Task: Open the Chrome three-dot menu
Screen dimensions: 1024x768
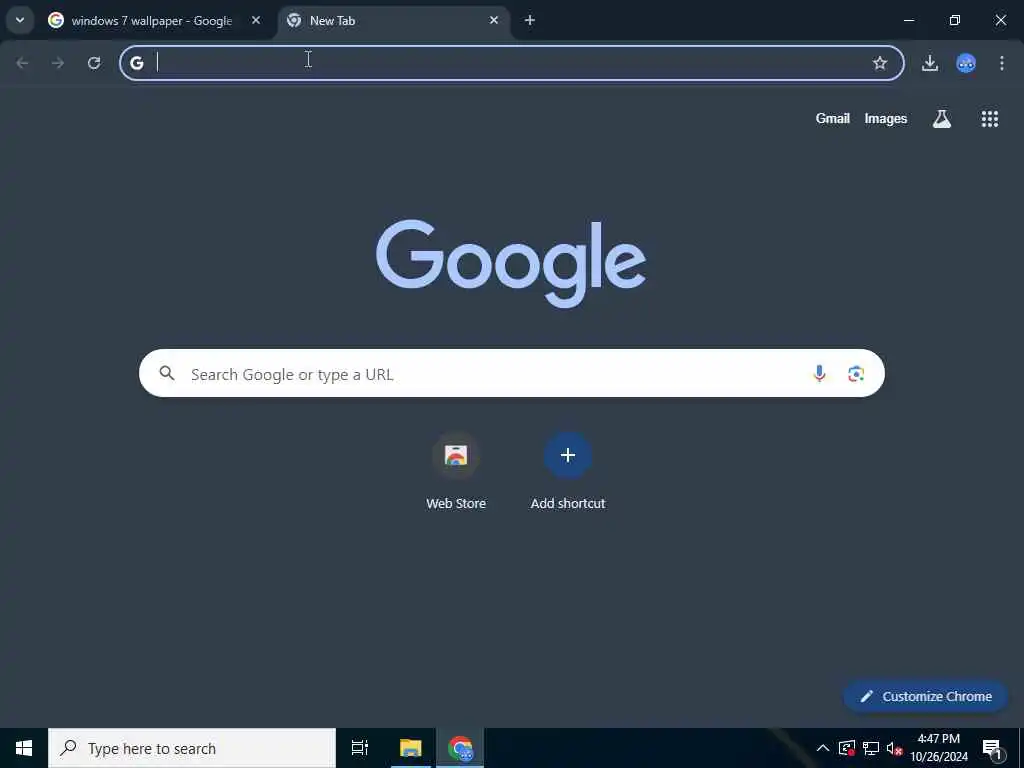Action: pyautogui.click(x=1002, y=63)
